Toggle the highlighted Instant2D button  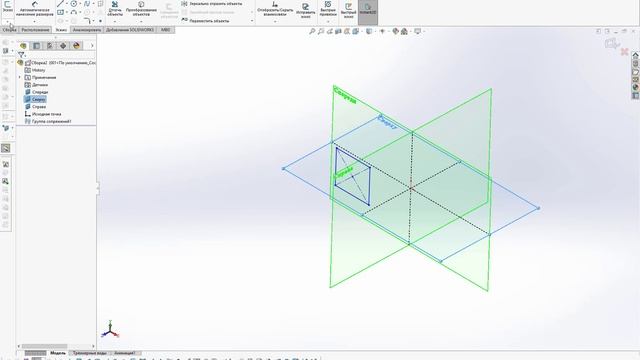coord(368,11)
